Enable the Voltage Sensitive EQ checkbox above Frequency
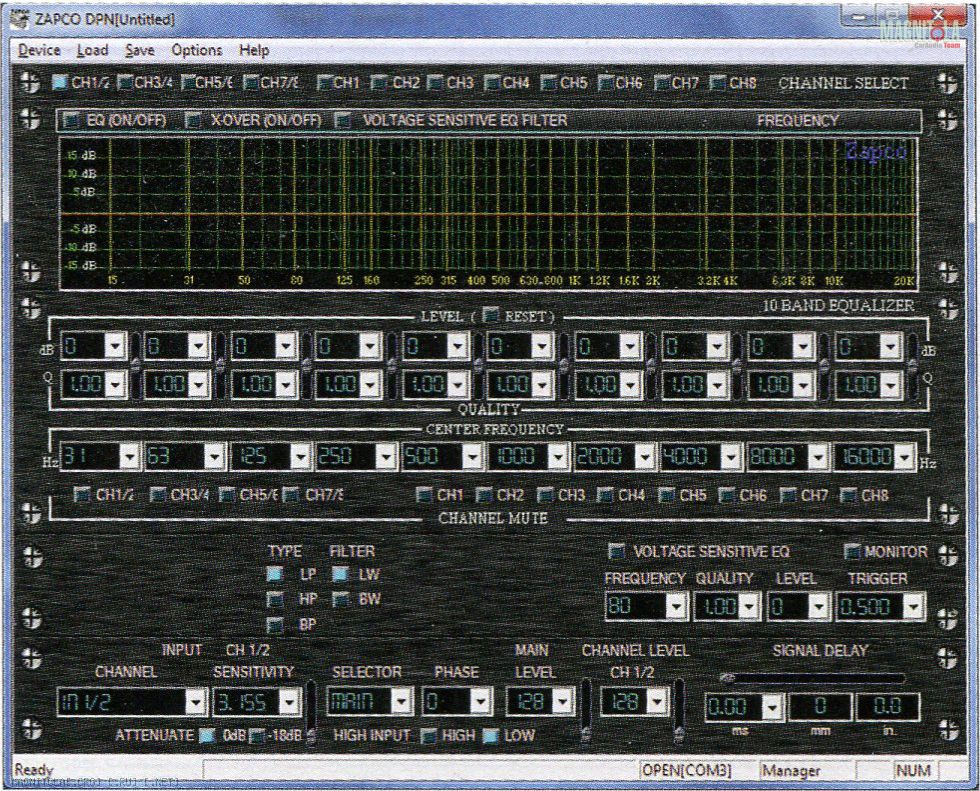 [616, 551]
